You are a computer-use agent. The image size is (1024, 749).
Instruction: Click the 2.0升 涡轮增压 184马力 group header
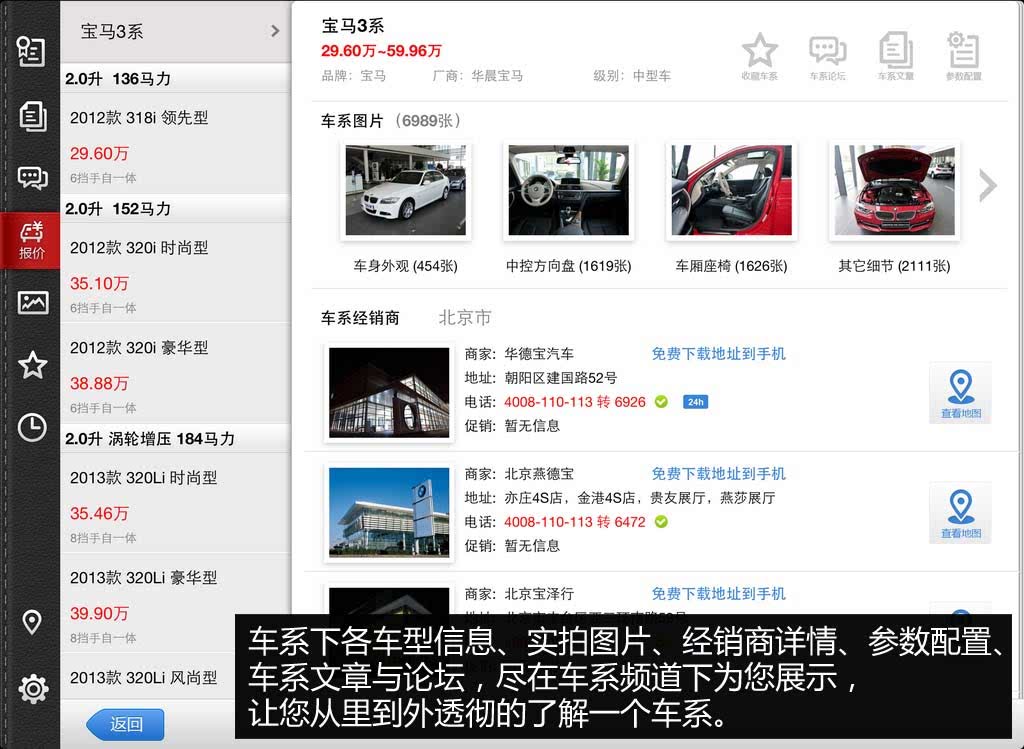[x=176, y=439]
